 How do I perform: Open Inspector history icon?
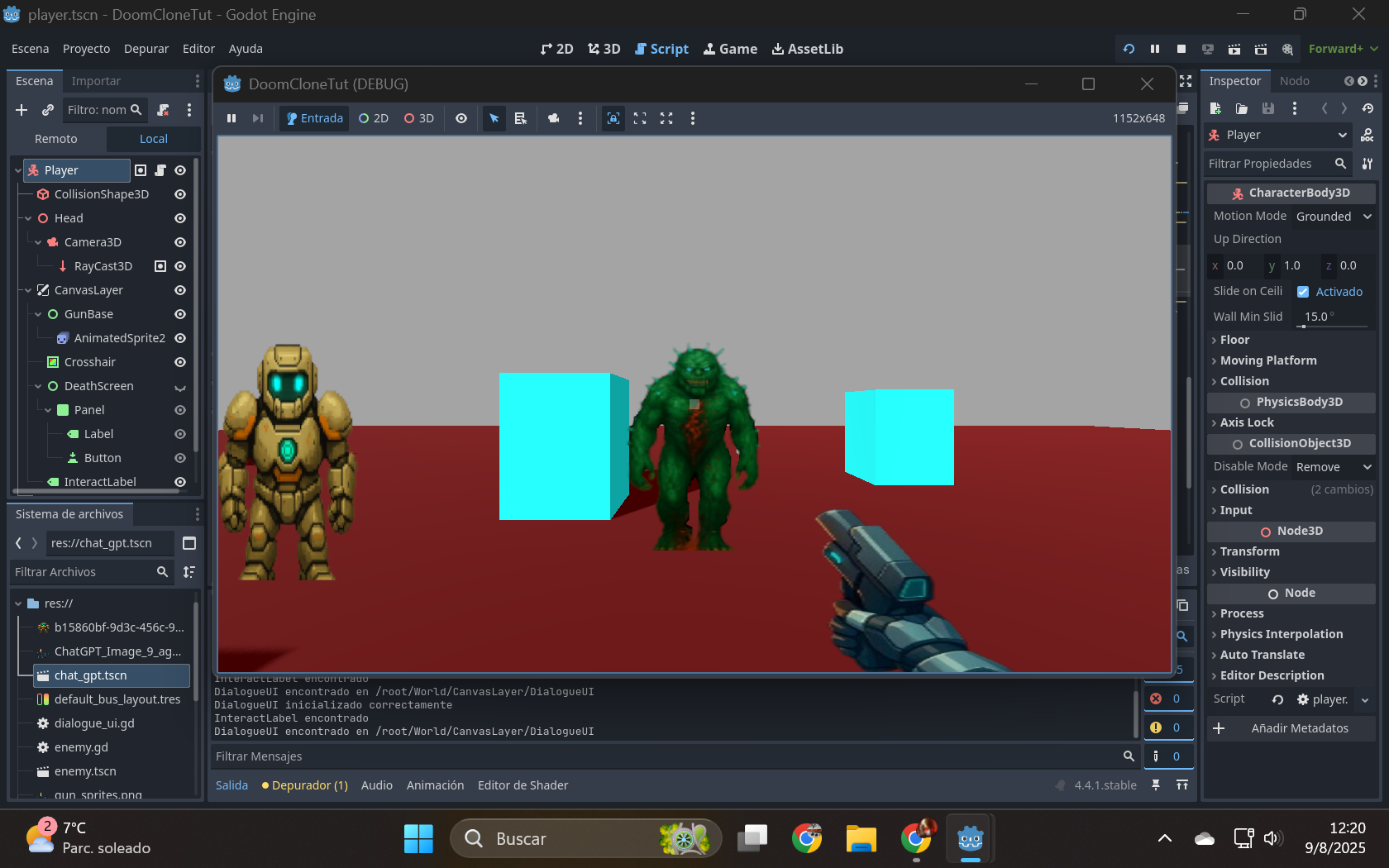[1368, 108]
